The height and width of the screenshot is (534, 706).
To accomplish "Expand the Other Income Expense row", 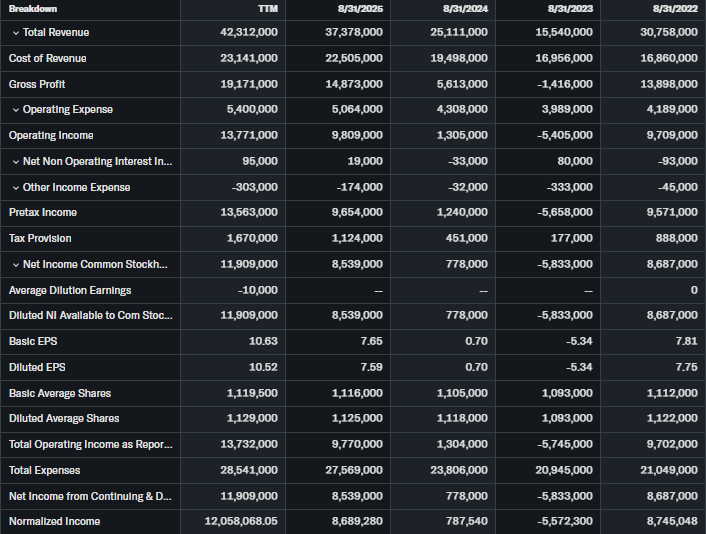I will point(15,187).
